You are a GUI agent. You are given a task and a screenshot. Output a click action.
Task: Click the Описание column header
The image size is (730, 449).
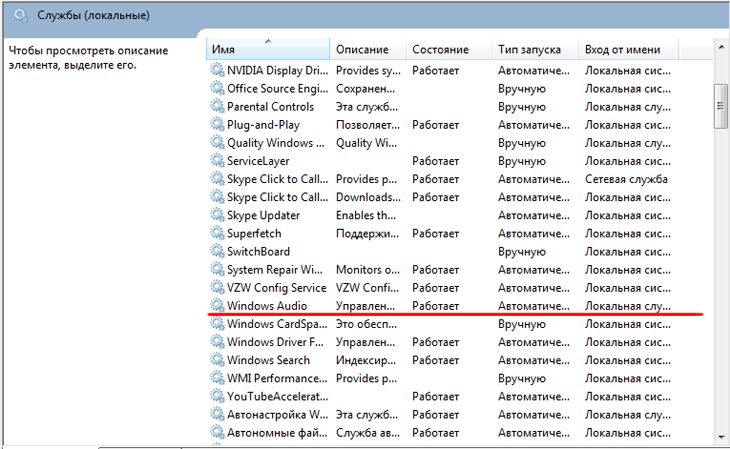click(x=368, y=49)
